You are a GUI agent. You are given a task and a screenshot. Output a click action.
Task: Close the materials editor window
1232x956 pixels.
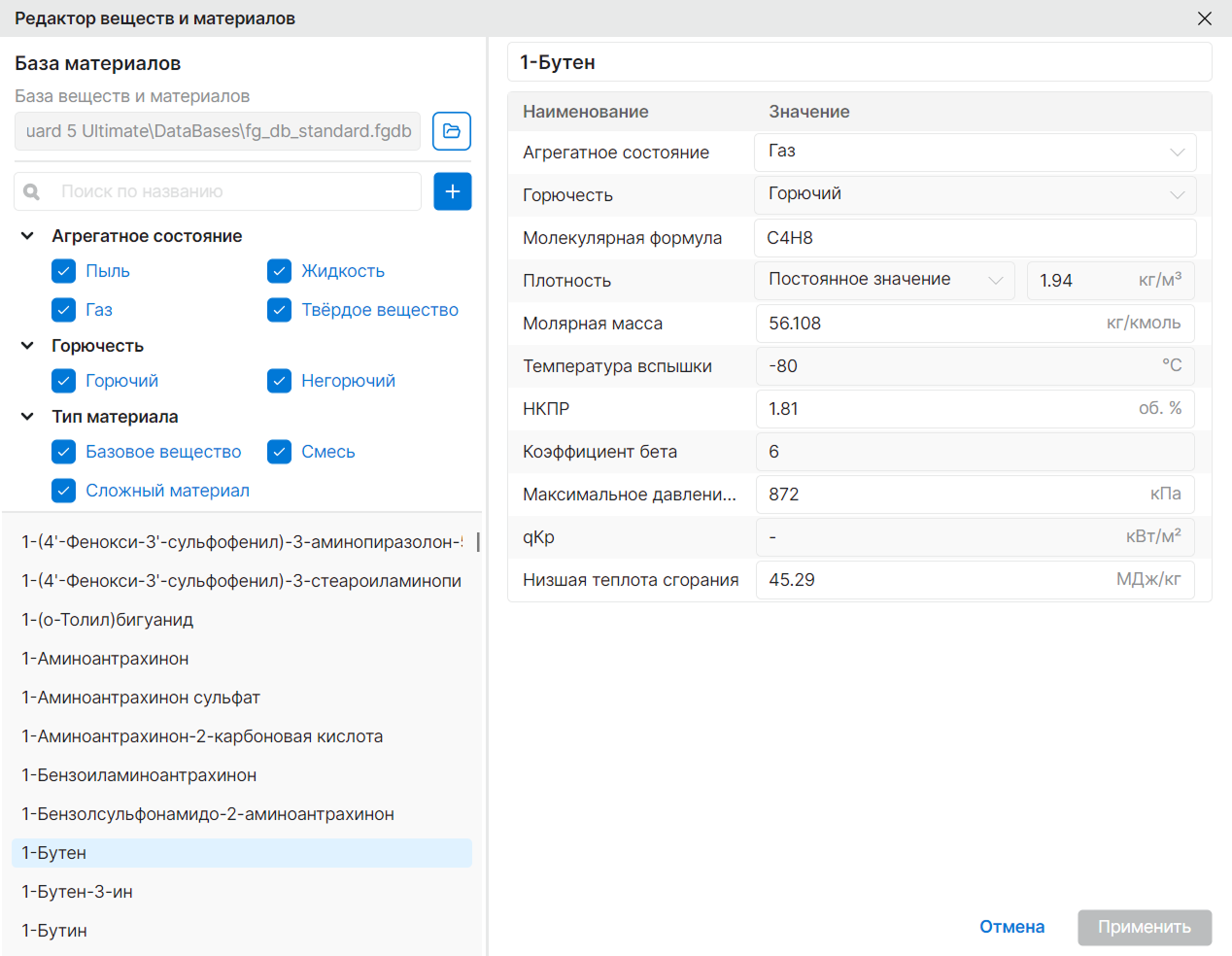[x=1205, y=18]
